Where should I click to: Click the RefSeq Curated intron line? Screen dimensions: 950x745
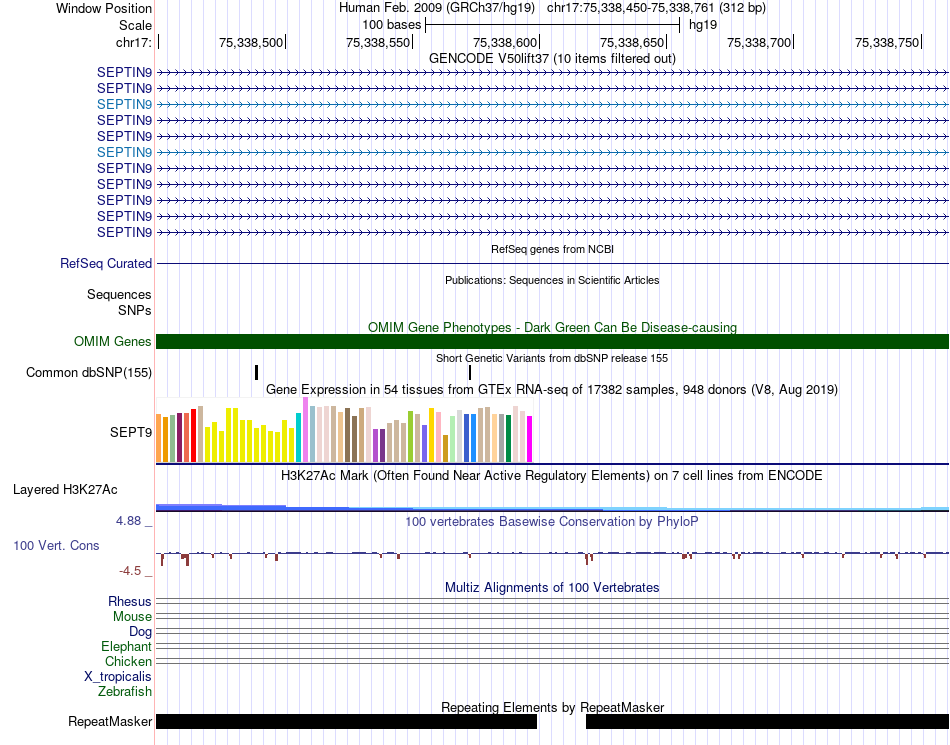552,263
